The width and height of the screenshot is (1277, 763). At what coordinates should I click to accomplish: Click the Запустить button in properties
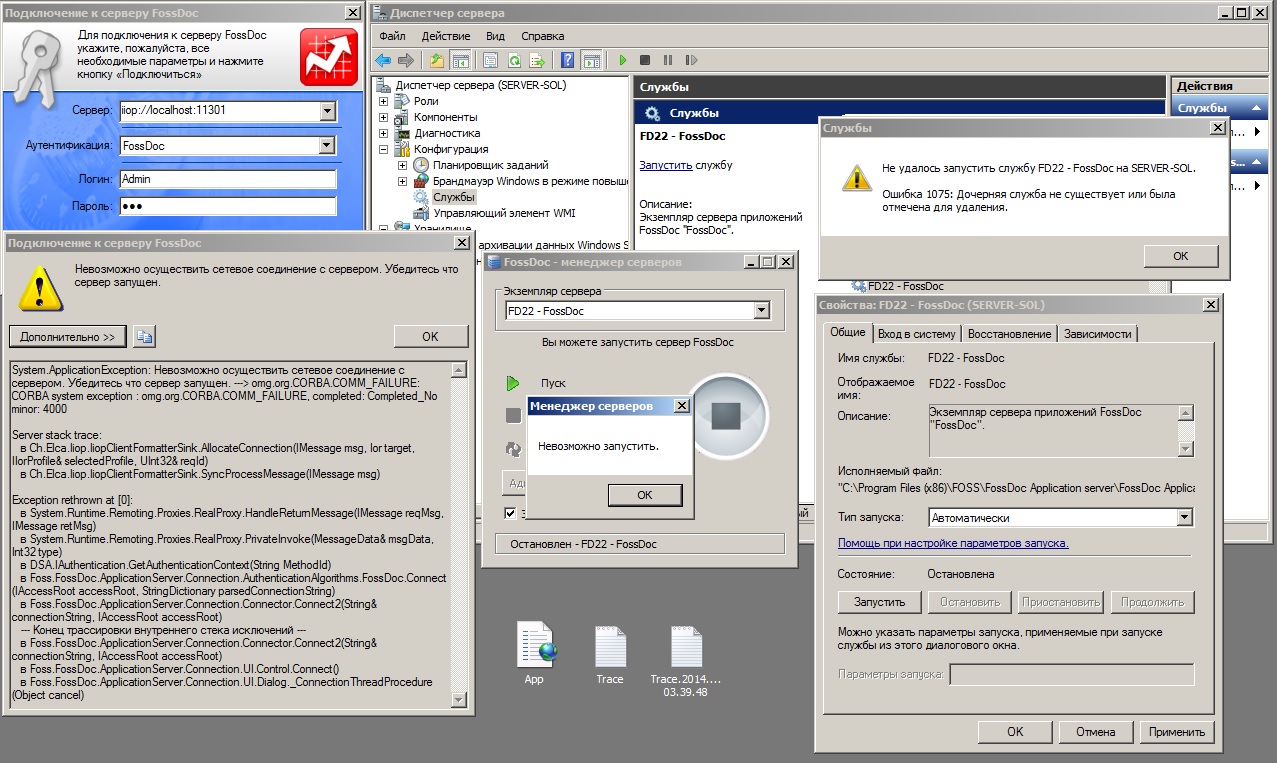point(880,602)
